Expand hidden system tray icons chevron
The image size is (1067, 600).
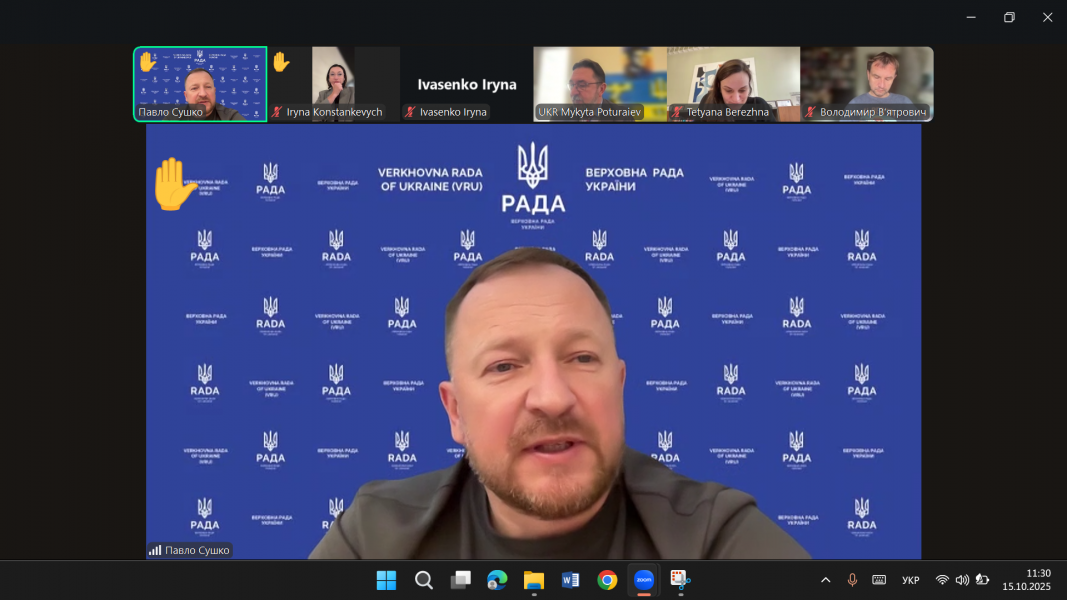pyautogui.click(x=825, y=580)
